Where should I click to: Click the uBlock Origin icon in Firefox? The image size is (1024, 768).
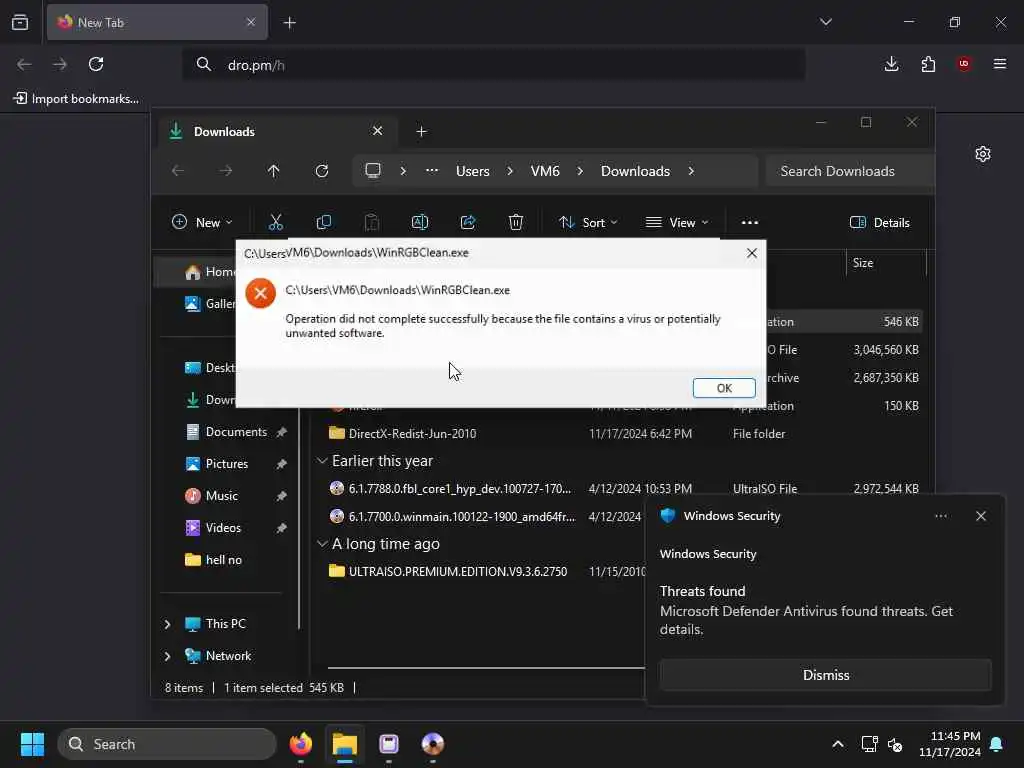pos(964,64)
